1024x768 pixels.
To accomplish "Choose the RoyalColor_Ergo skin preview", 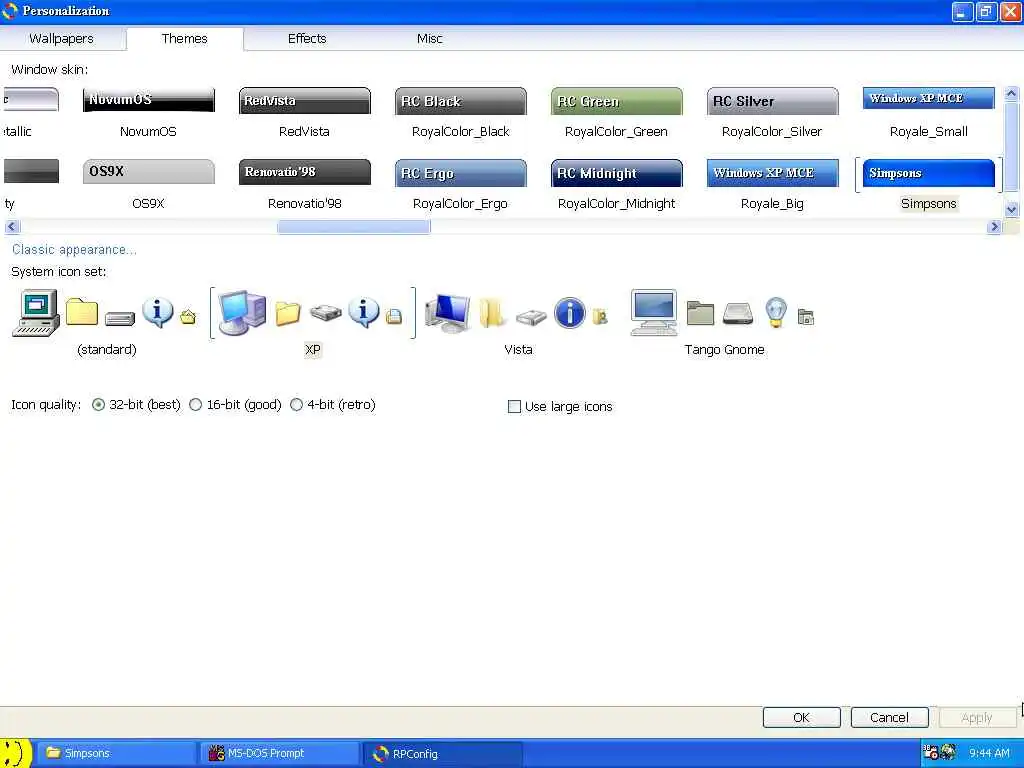I will (x=460, y=173).
